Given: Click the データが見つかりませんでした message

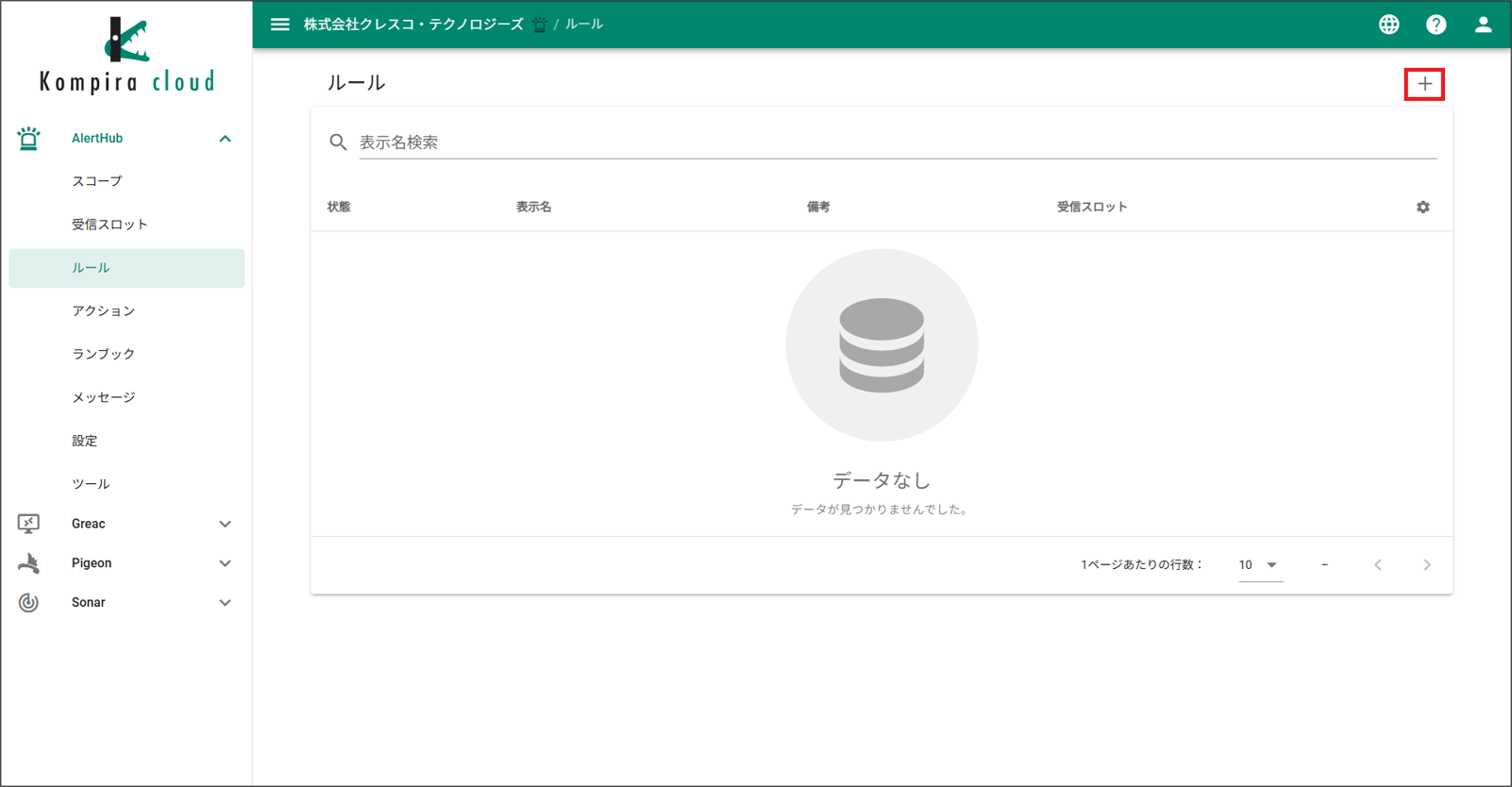Looking at the screenshot, I should tap(882, 510).
